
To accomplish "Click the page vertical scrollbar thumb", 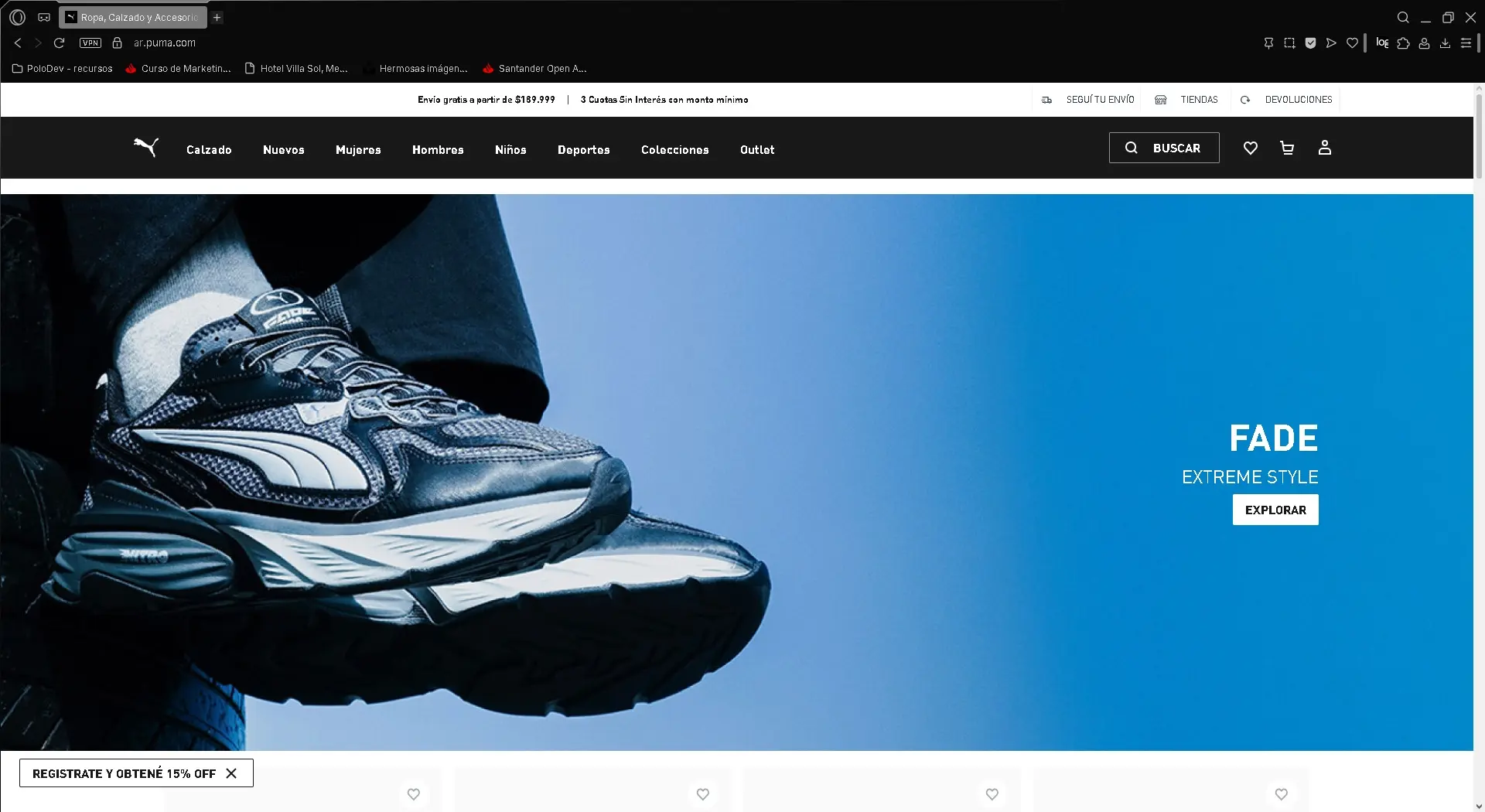I will (x=1479, y=138).
